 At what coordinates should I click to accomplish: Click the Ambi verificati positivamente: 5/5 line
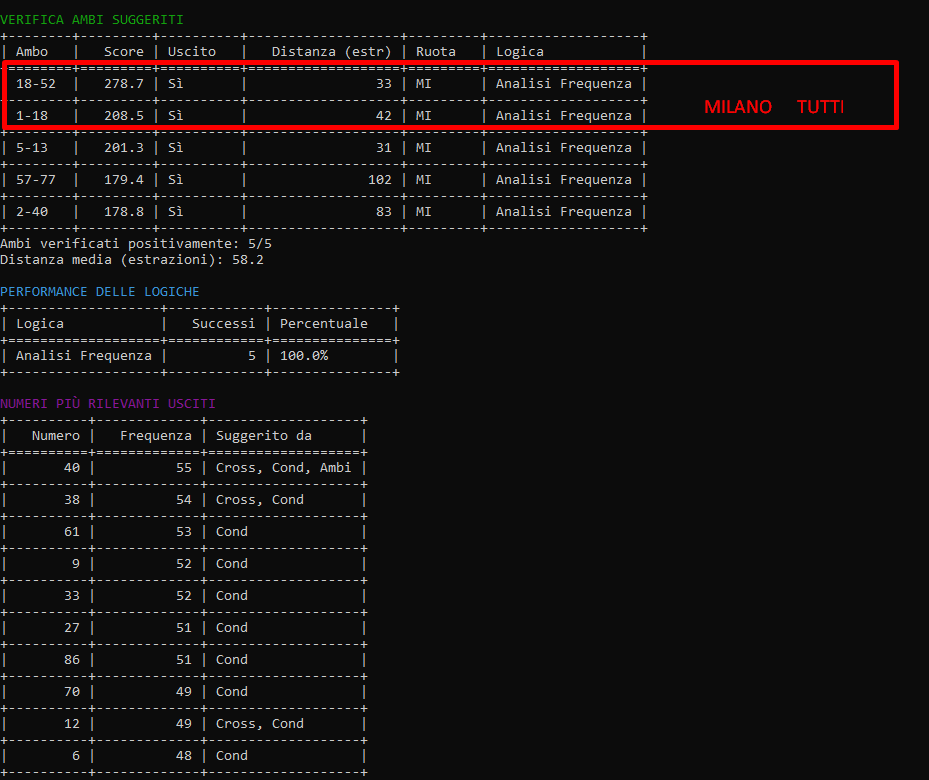coord(136,243)
